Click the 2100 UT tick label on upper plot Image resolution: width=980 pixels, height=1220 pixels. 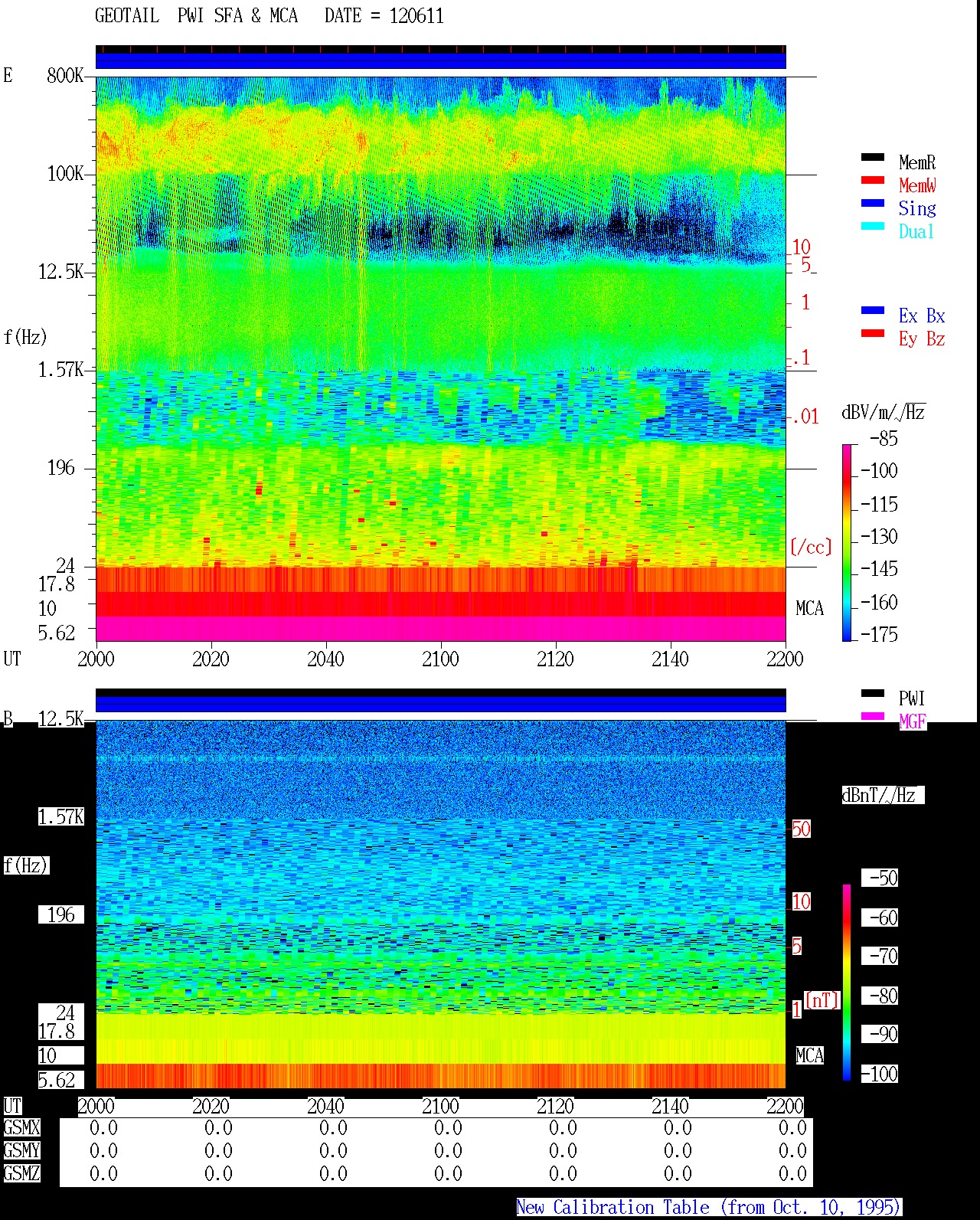tap(440, 659)
